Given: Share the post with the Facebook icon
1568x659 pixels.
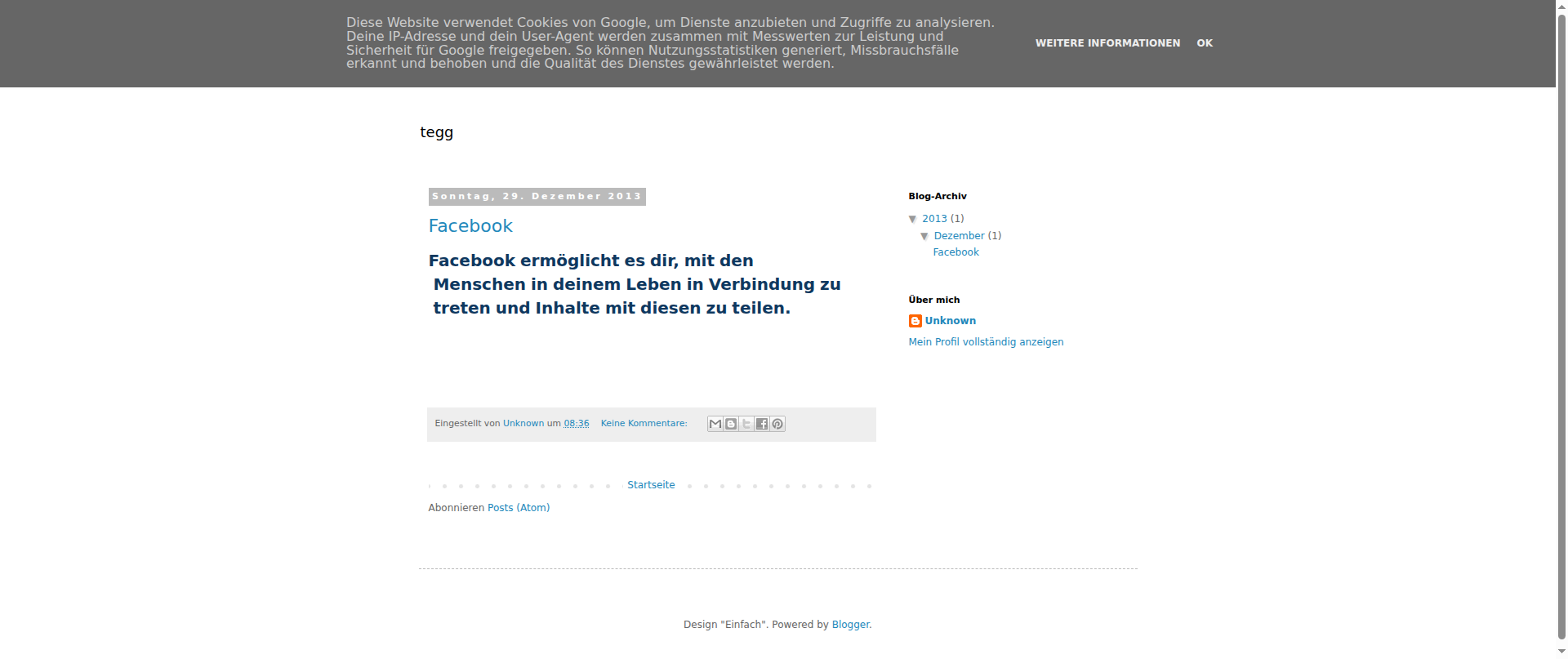Looking at the screenshot, I should click(762, 424).
